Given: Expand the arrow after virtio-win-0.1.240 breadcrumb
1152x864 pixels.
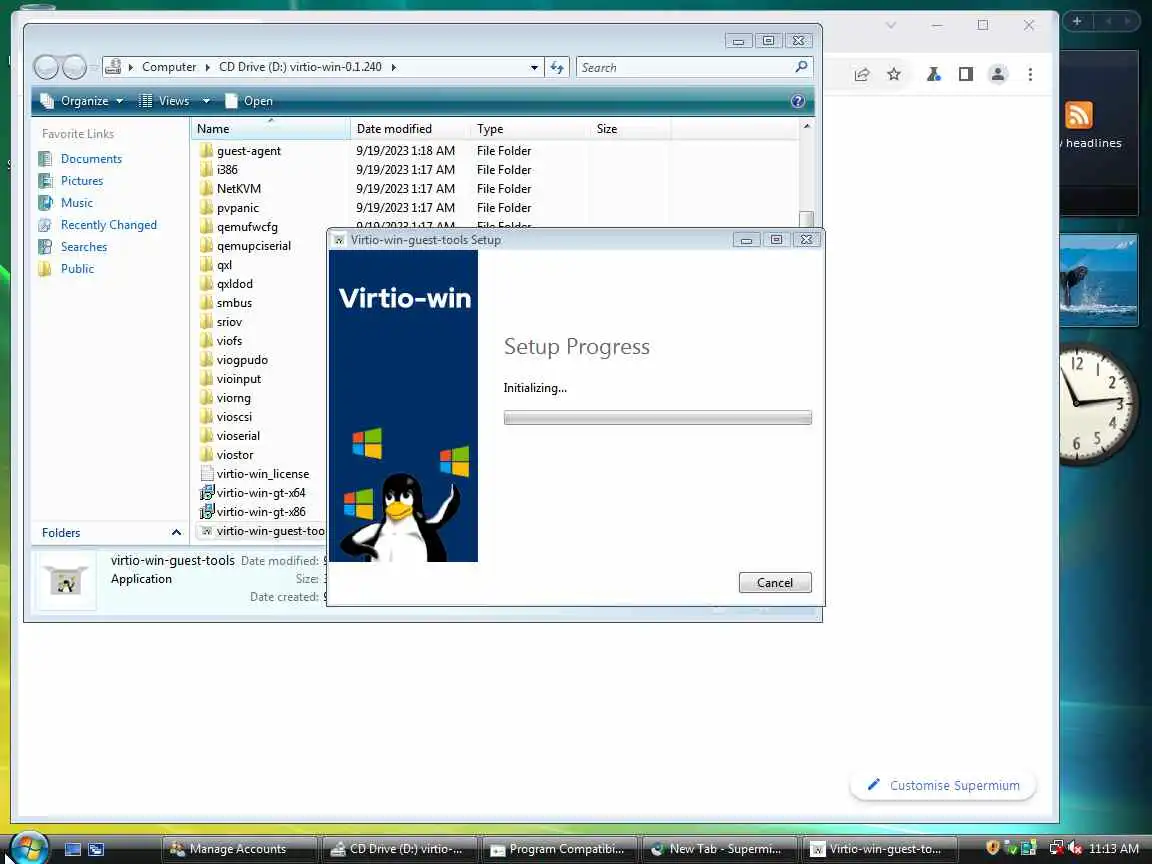Looking at the screenshot, I should tap(394, 68).
